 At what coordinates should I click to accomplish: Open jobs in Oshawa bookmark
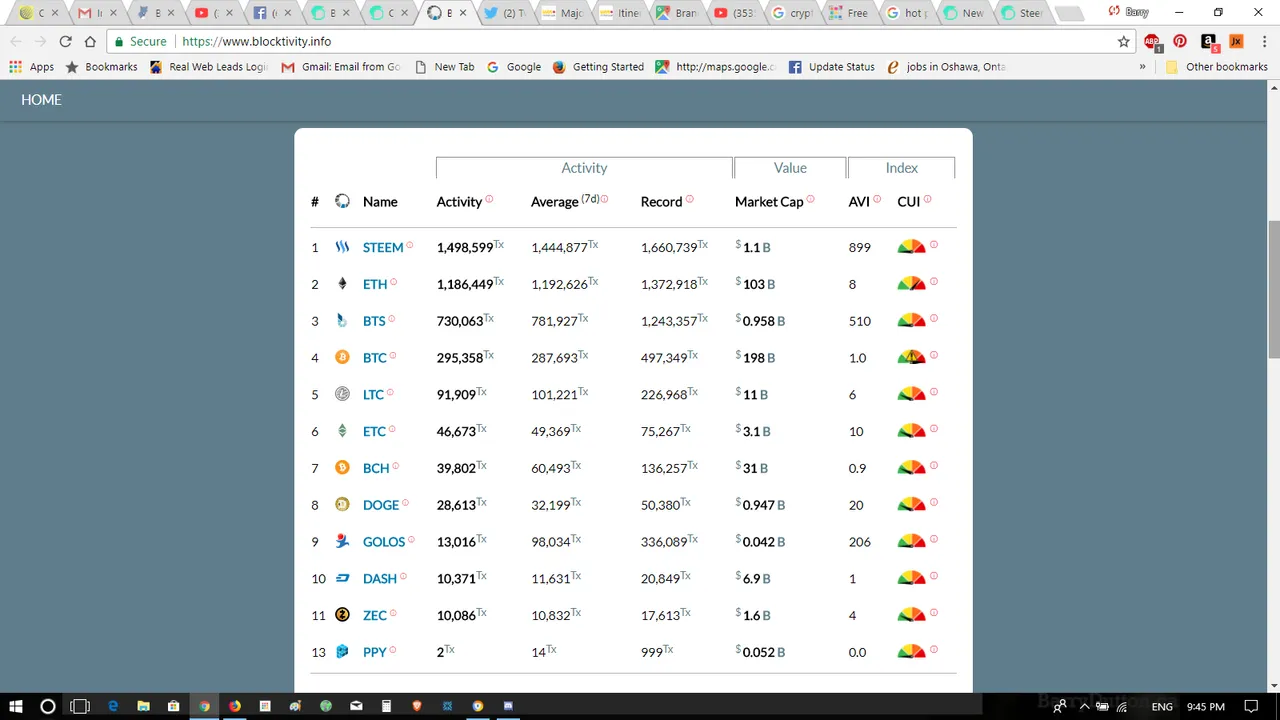pos(946,67)
